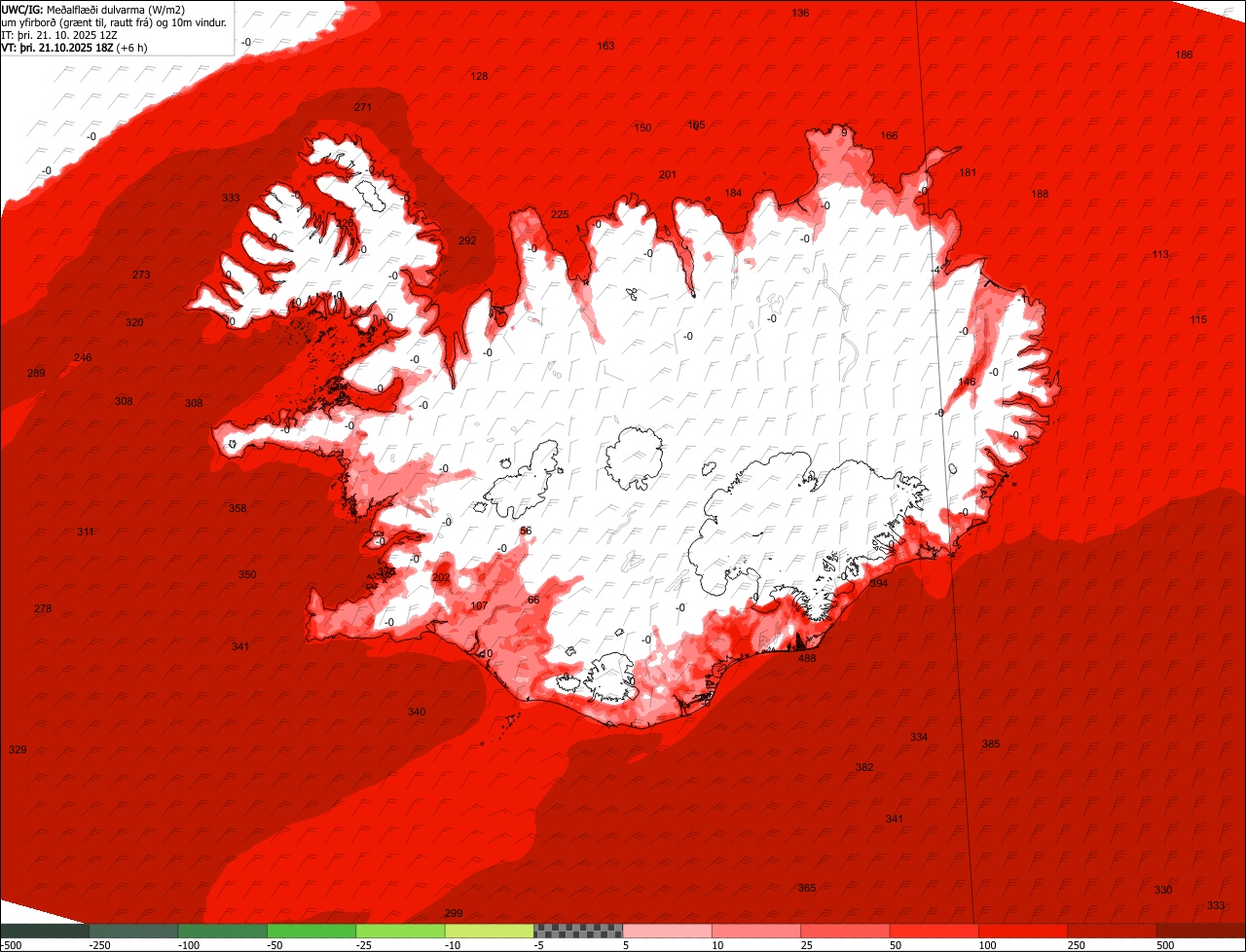Click the map value 186

(1184, 55)
